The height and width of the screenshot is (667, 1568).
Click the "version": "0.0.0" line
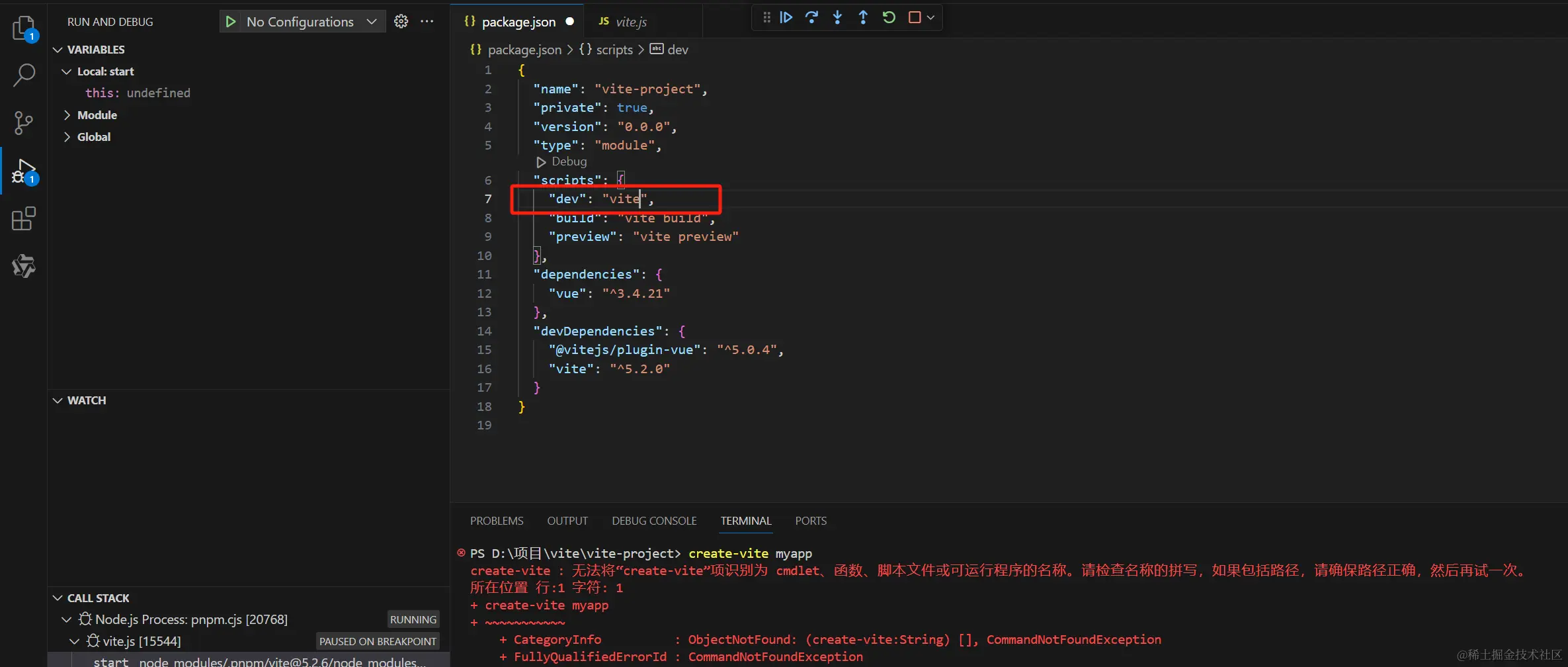(x=605, y=126)
